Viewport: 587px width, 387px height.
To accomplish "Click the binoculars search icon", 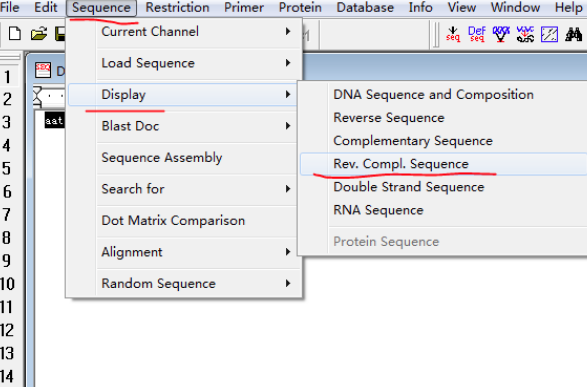I will click(x=574, y=34).
